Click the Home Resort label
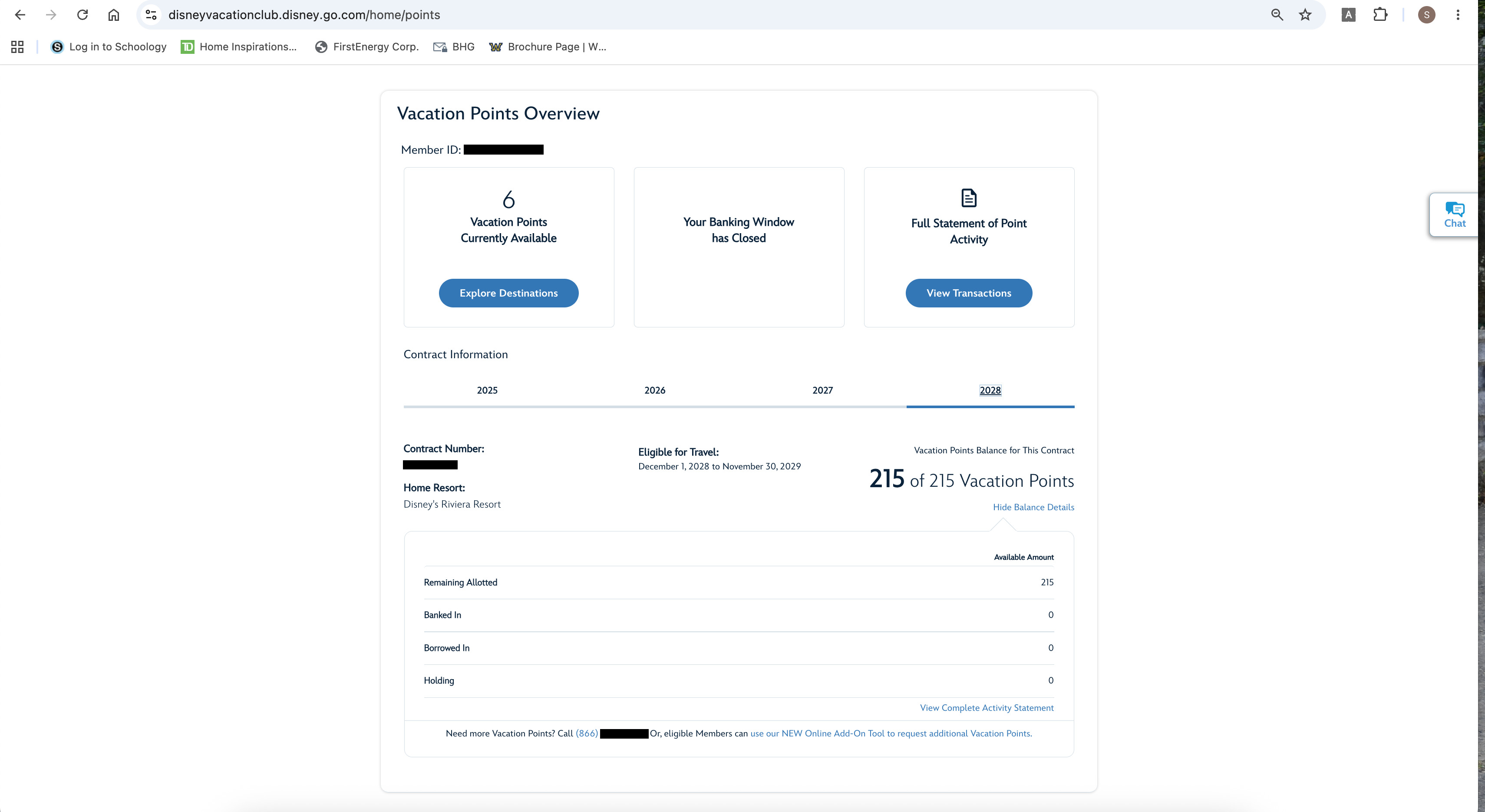This screenshot has width=1485, height=812. pyautogui.click(x=434, y=488)
